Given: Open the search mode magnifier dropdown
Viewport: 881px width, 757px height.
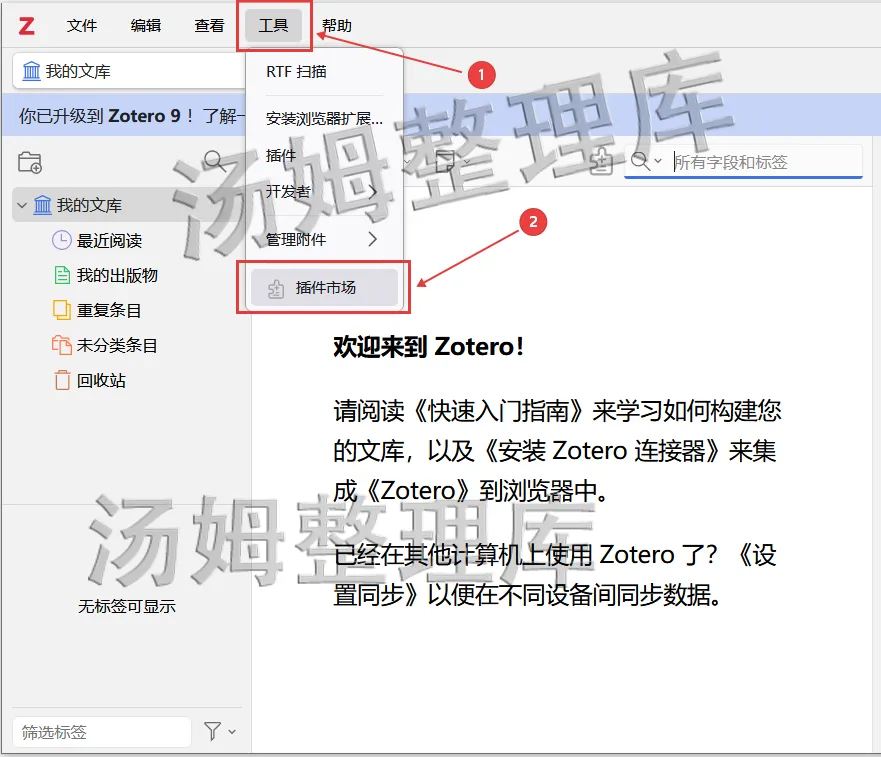Looking at the screenshot, I should (x=646, y=162).
